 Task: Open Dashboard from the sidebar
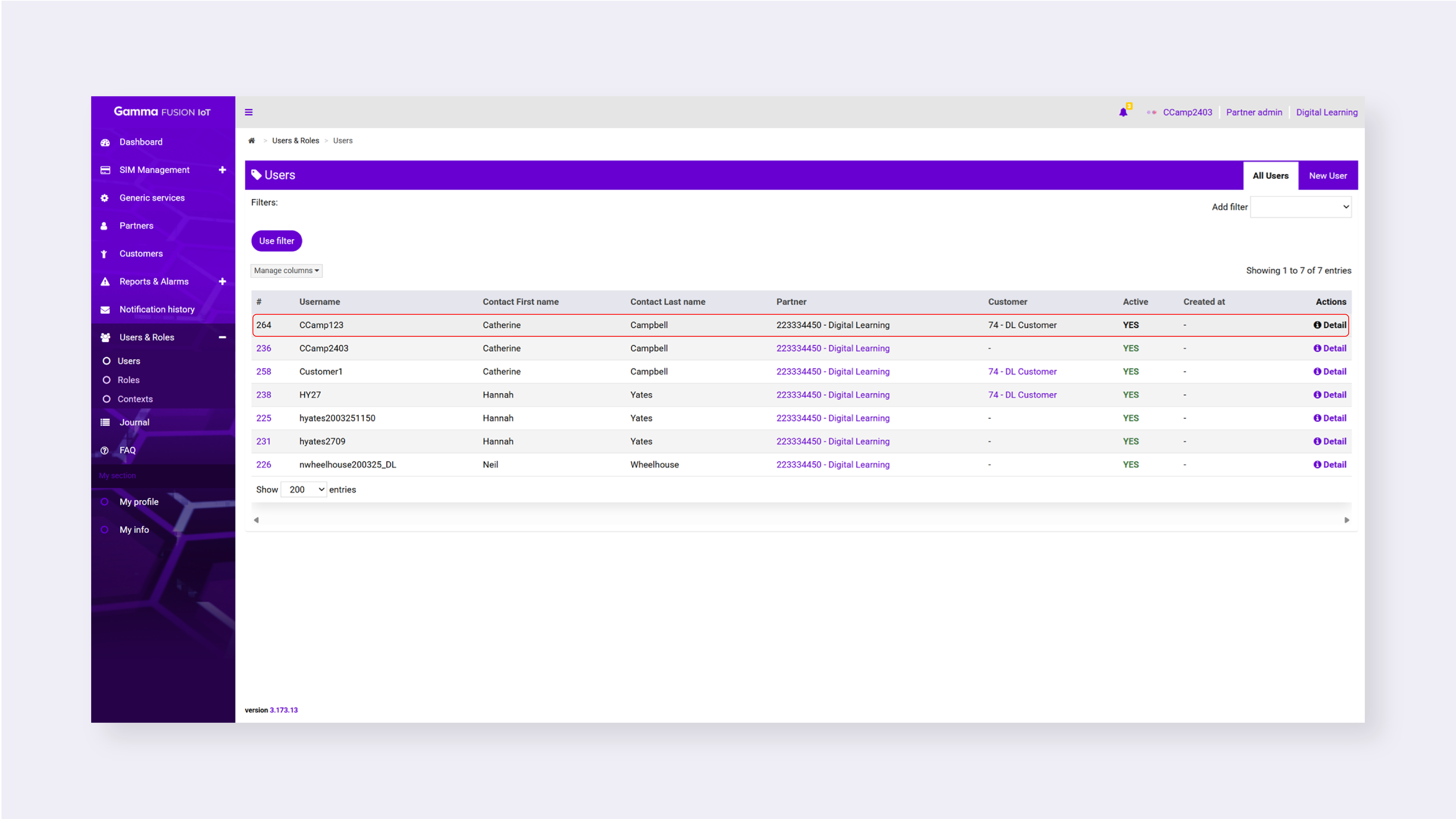coord(141,142)
